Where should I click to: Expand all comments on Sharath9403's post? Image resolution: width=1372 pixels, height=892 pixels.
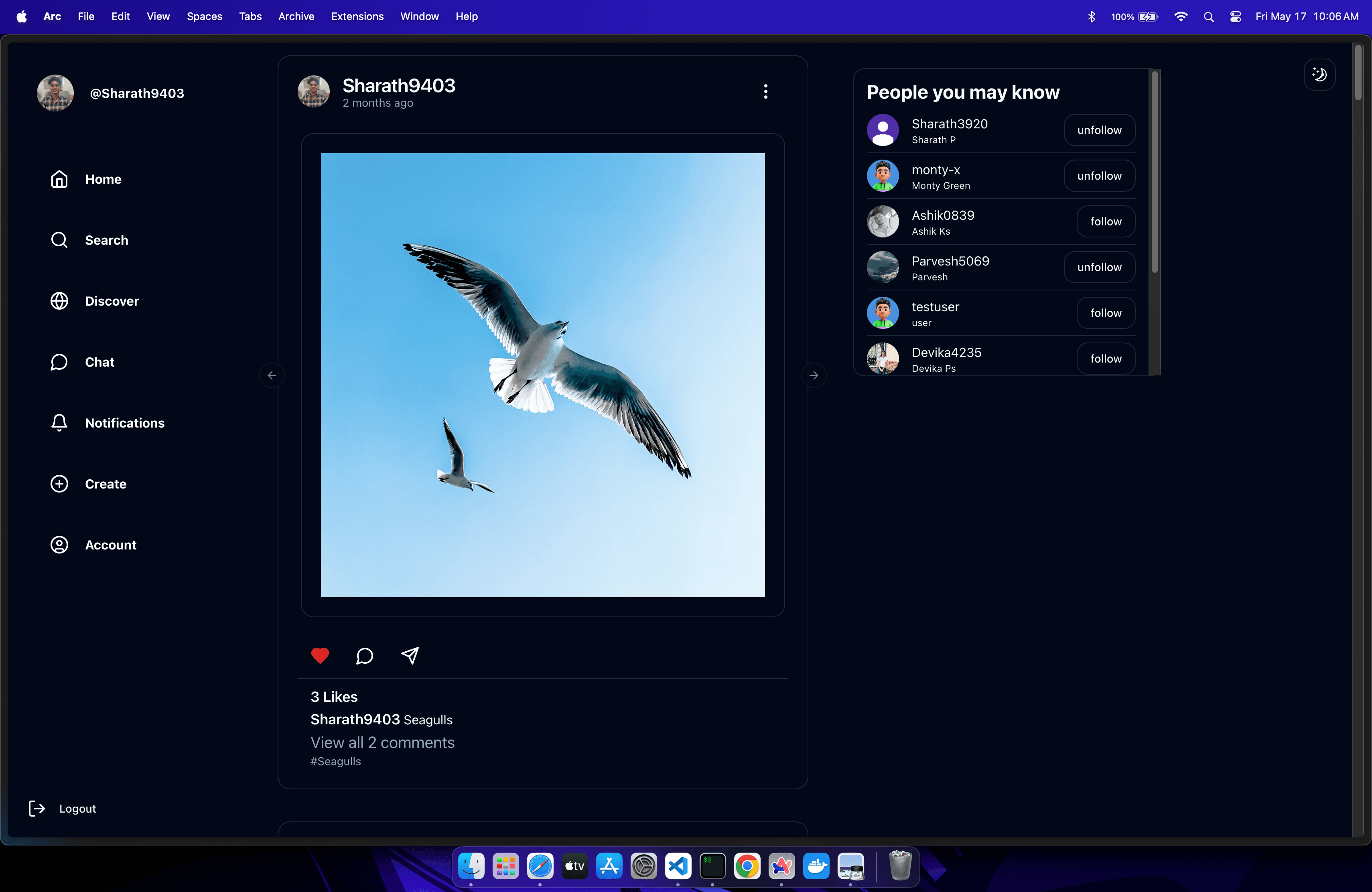tap(382, 743)
